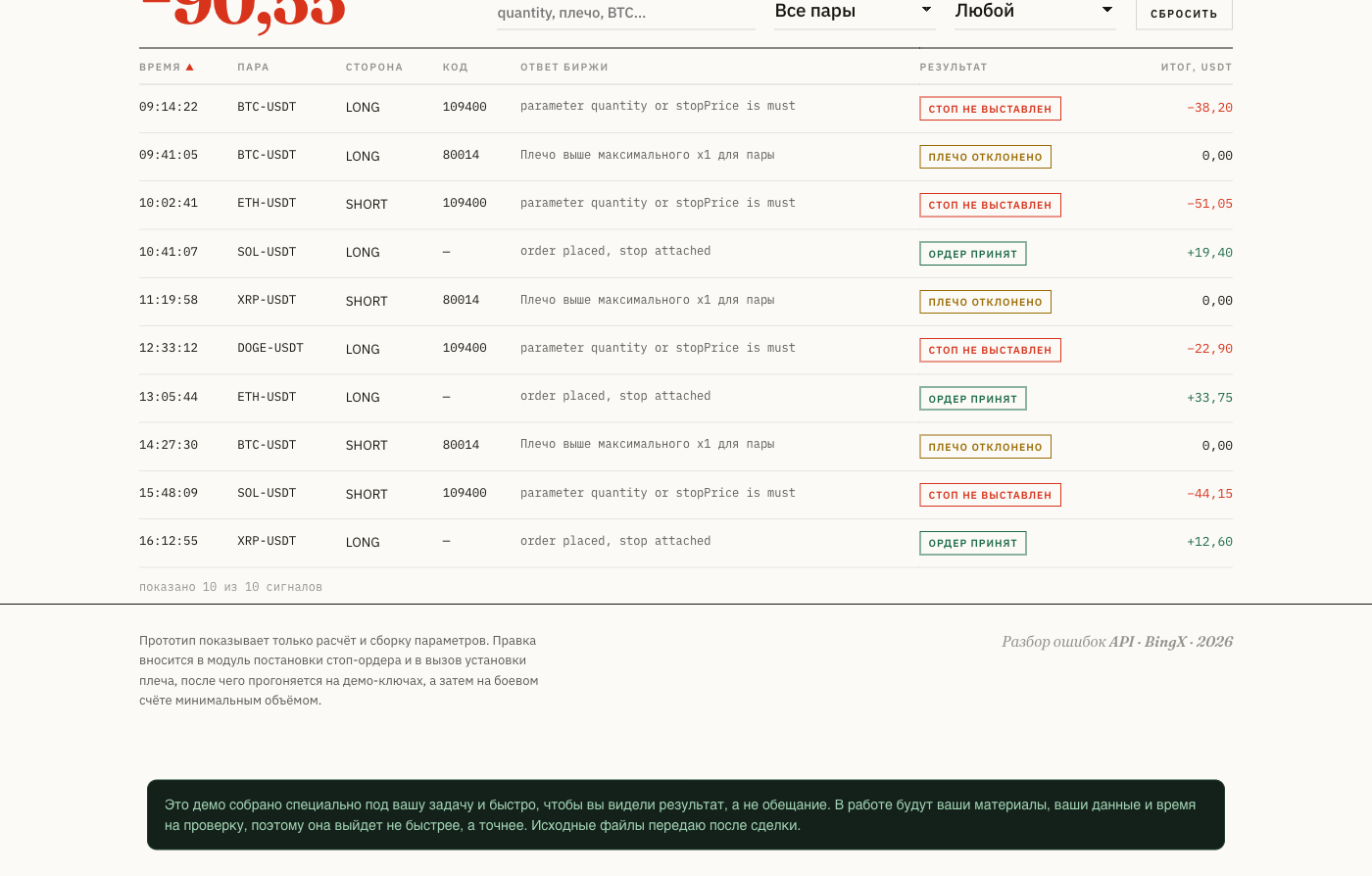Viewport: 1372px width, 876px height.
Task: Click ETH-USDT pair in the 13:05:44 row
Action: coord(267,397)
